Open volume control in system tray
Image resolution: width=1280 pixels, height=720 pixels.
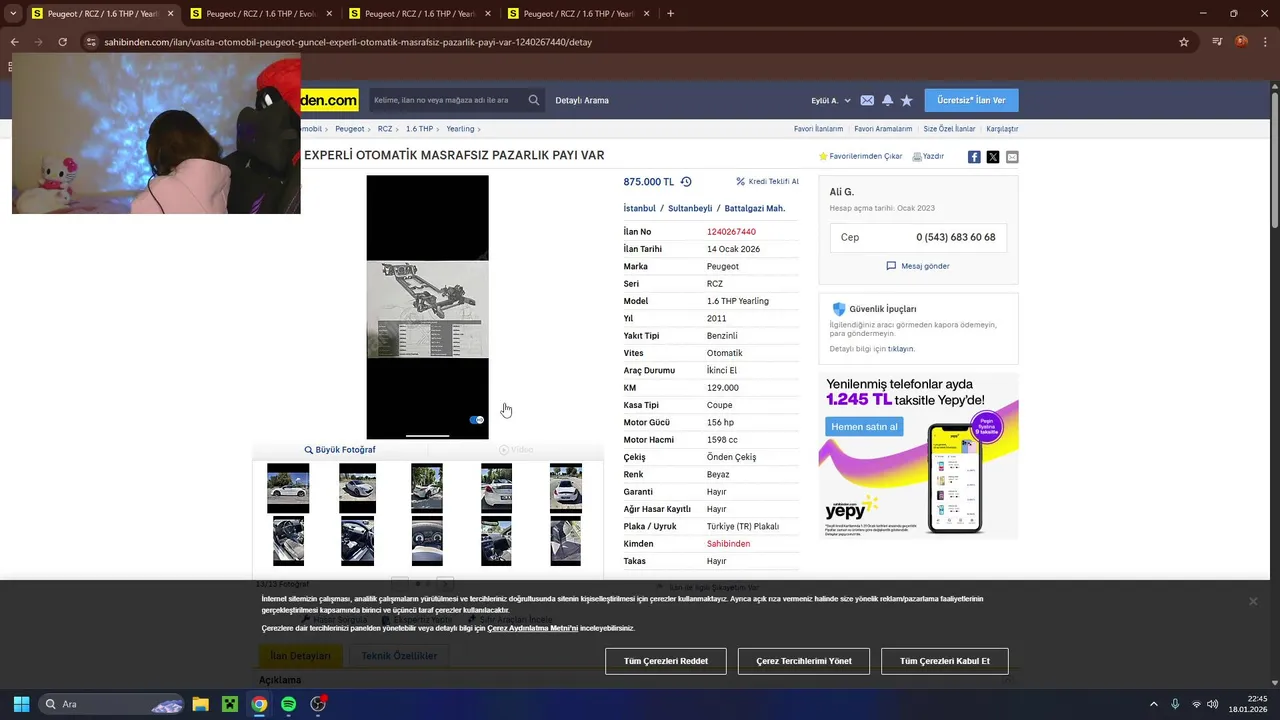pyautogui.click(x=1212, y=704)
